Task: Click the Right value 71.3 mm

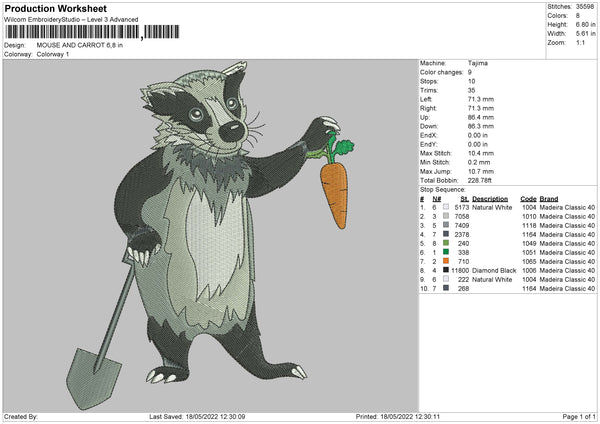Action: (x=481, y=108)
